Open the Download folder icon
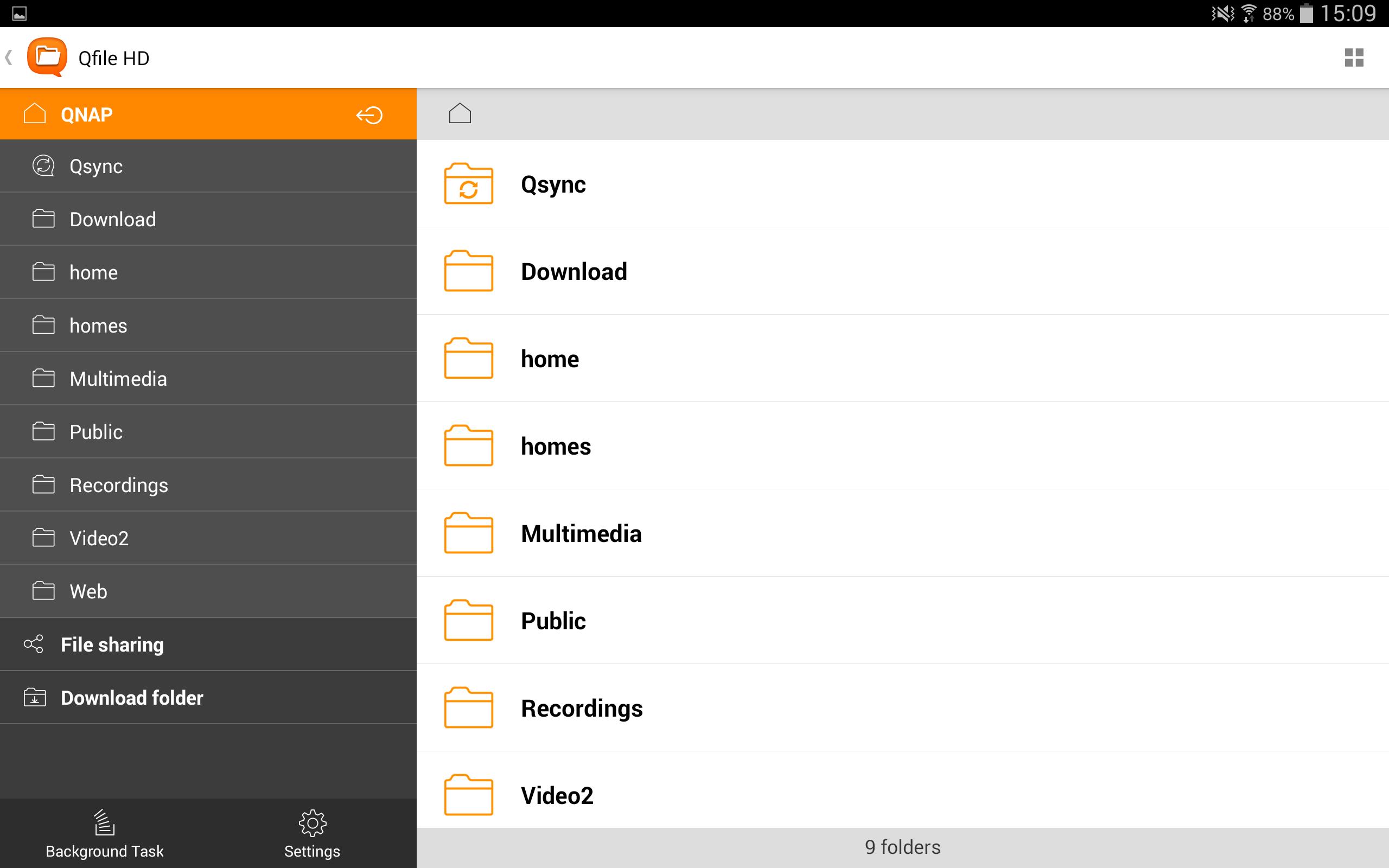 [x=34, y=698]
